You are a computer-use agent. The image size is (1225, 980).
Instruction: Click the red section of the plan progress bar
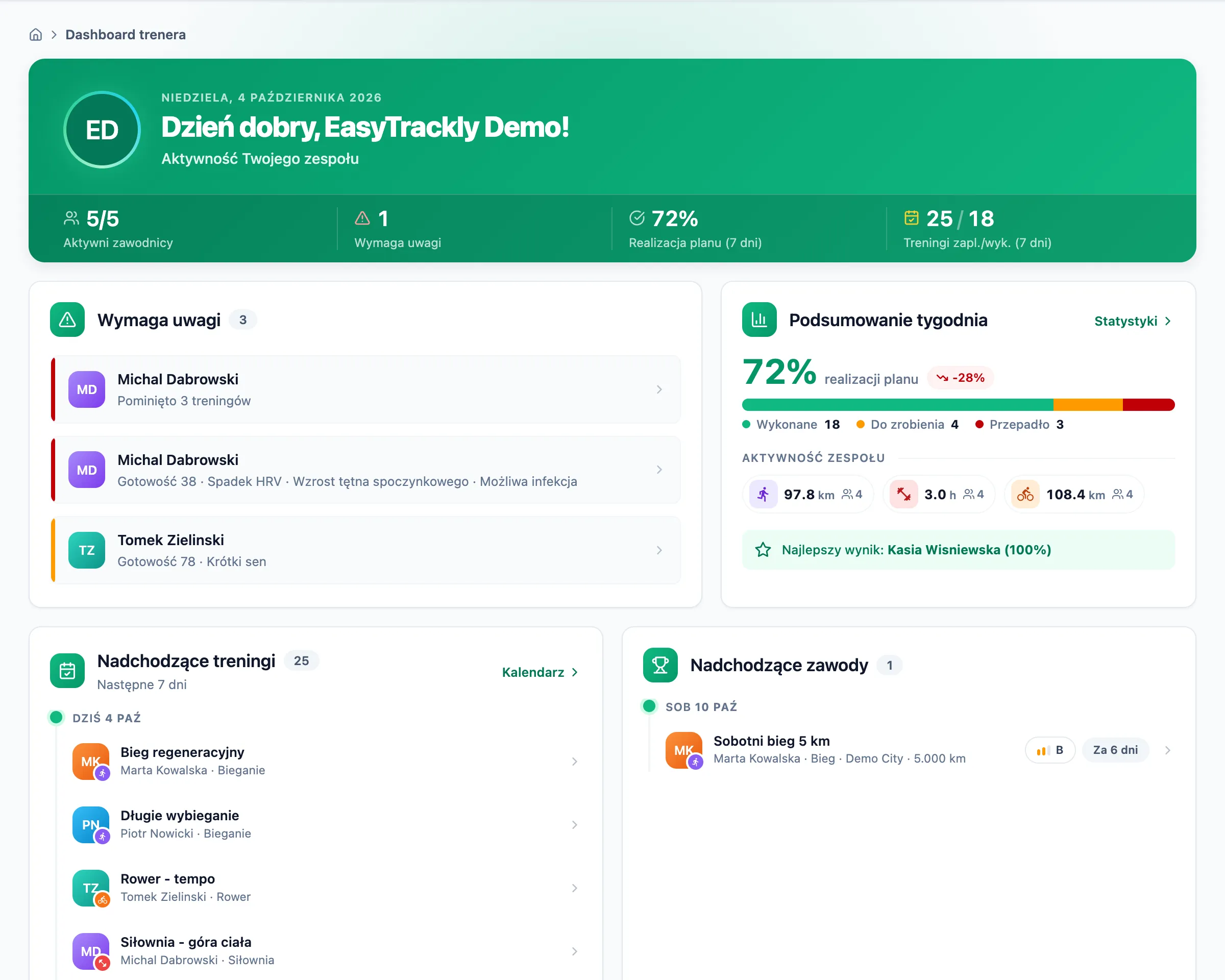pos(1148,405)
